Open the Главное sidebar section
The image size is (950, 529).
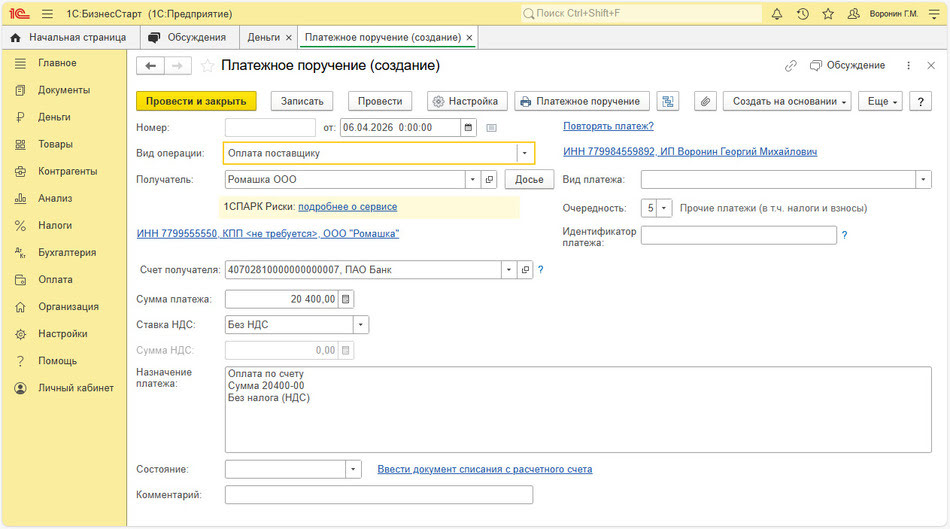pyautogui.click(x=57, y=63)
